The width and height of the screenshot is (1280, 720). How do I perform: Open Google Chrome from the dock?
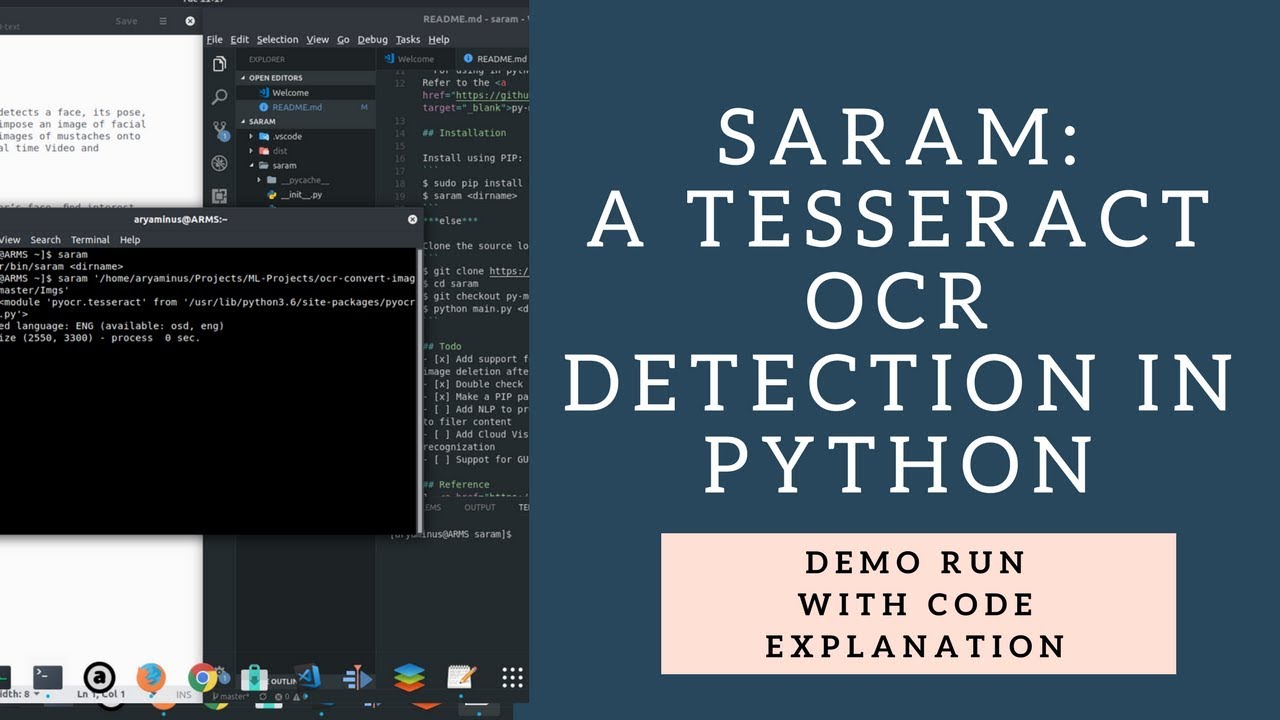pyautogui.click(x=203, y=677)
